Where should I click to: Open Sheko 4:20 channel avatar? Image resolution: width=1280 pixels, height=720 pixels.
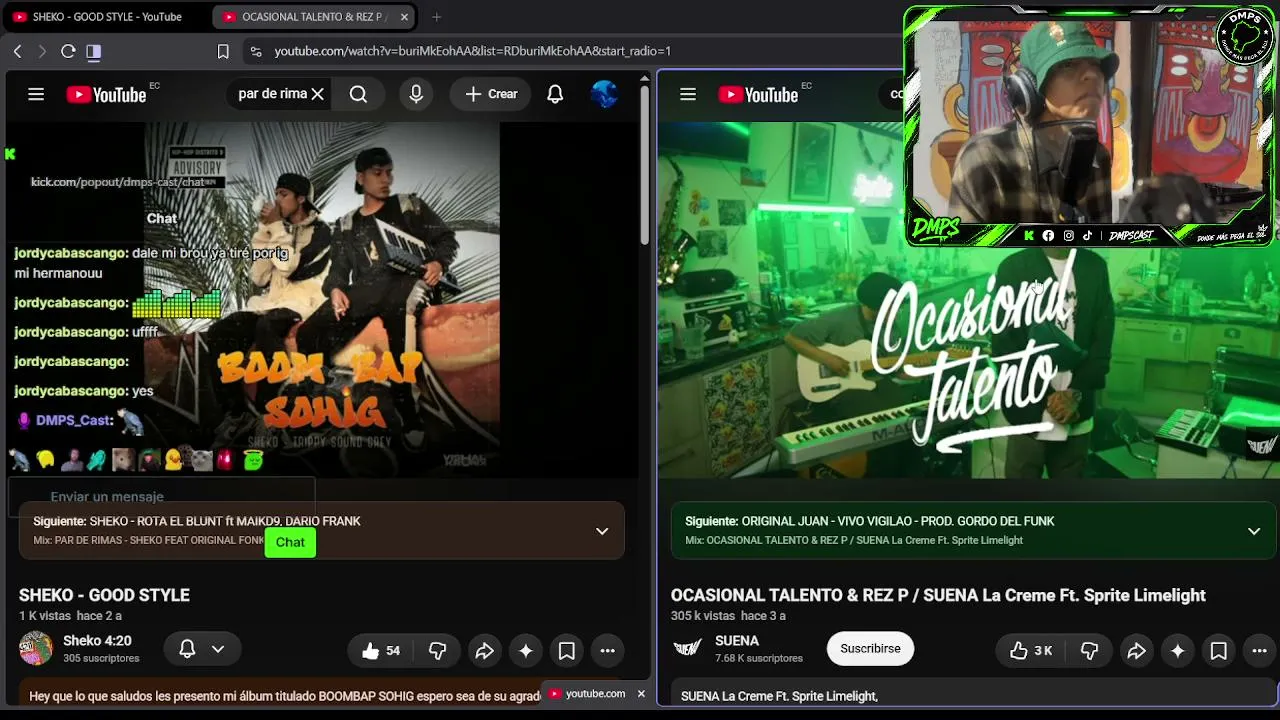36,649
